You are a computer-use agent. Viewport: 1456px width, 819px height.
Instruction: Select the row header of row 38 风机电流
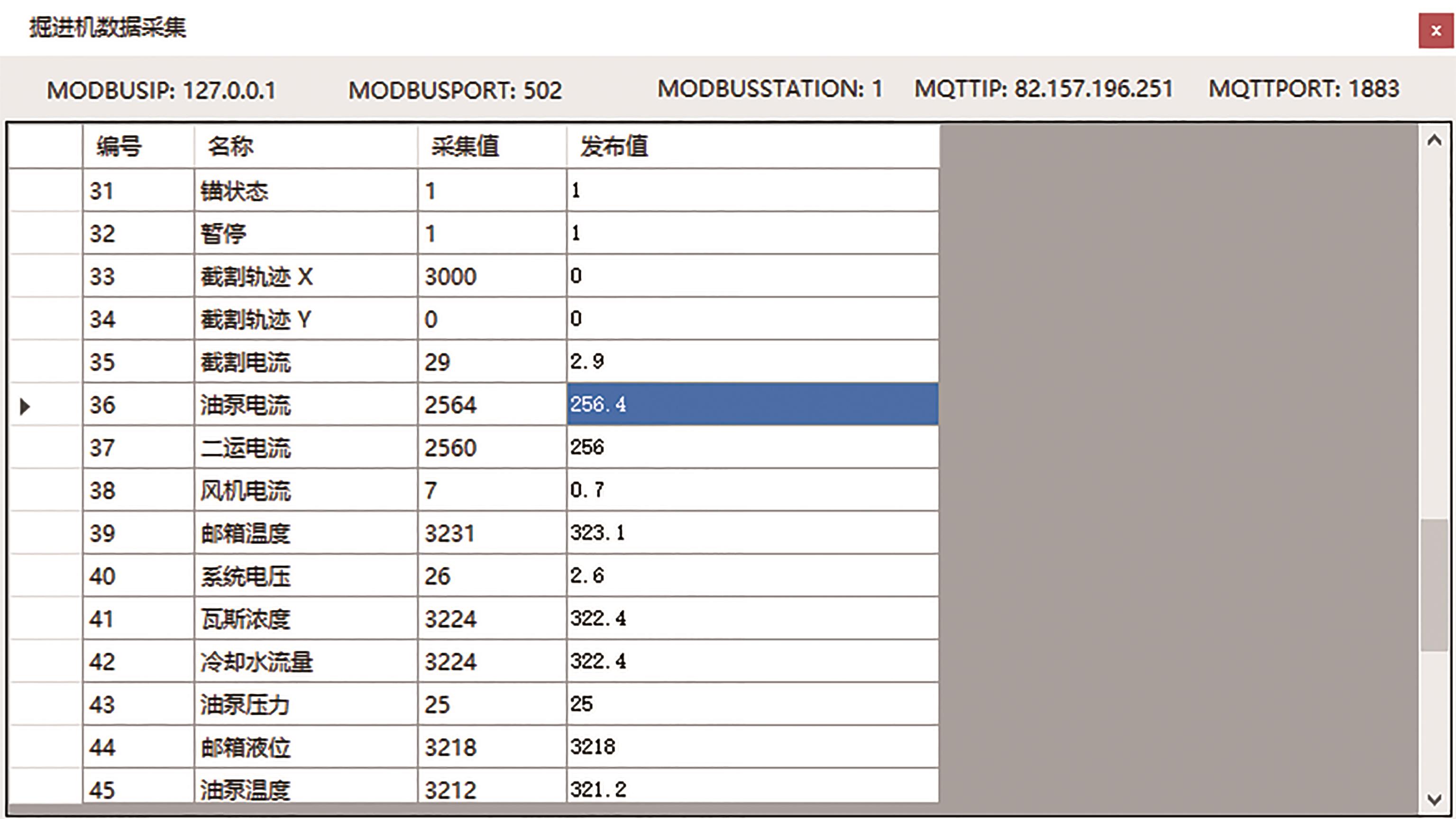45,490
